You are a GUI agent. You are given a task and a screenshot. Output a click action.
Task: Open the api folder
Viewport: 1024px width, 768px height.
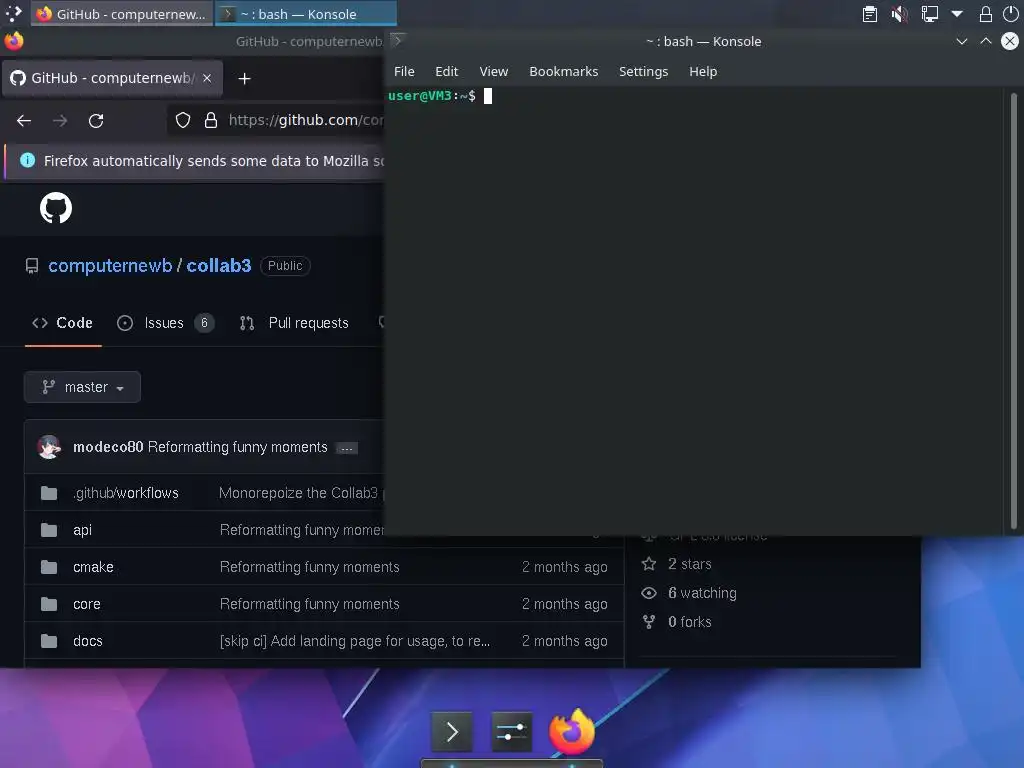tap(82, 530)
